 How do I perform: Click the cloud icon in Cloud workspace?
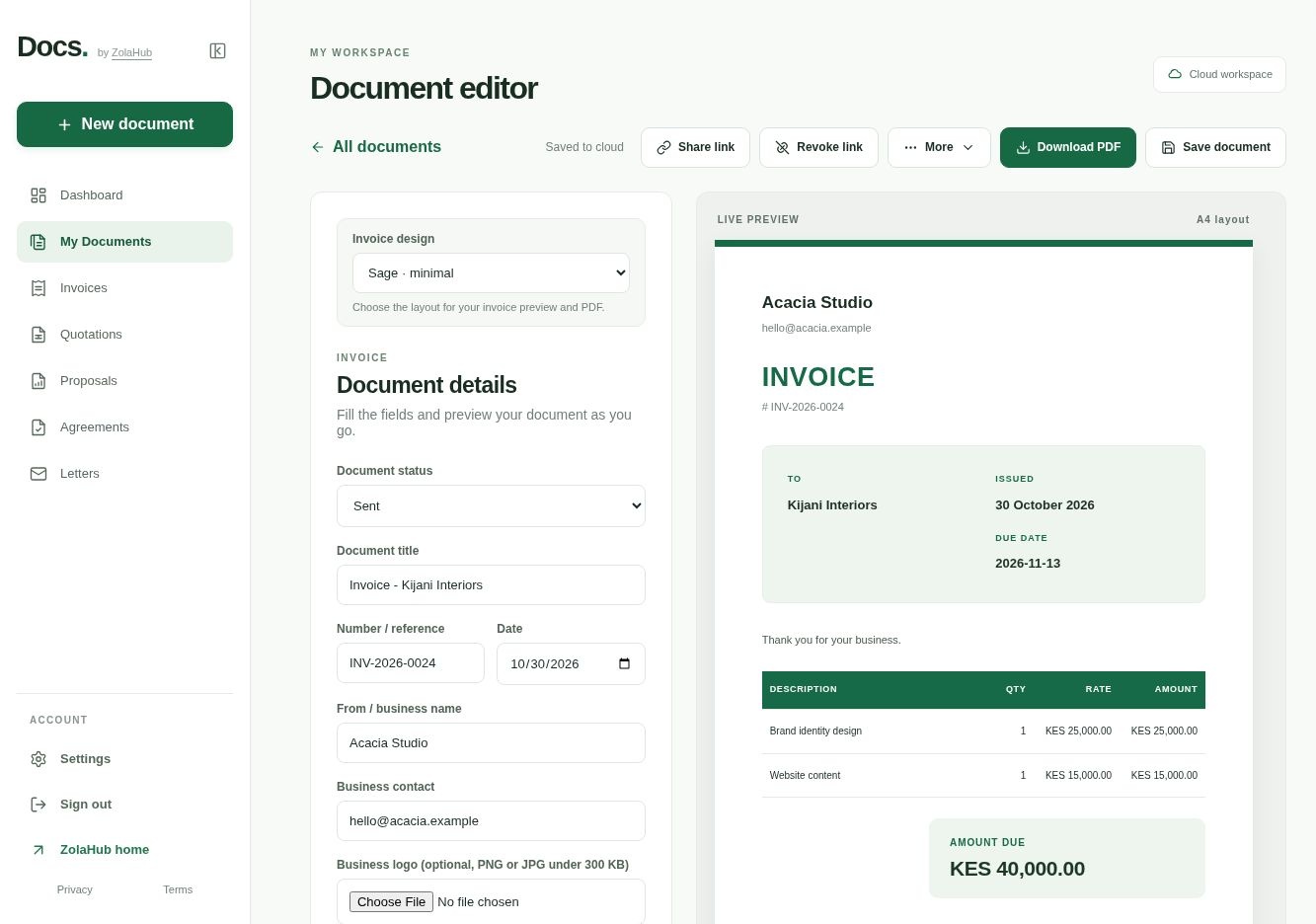pyautogui.click(x=1175, y=74)
